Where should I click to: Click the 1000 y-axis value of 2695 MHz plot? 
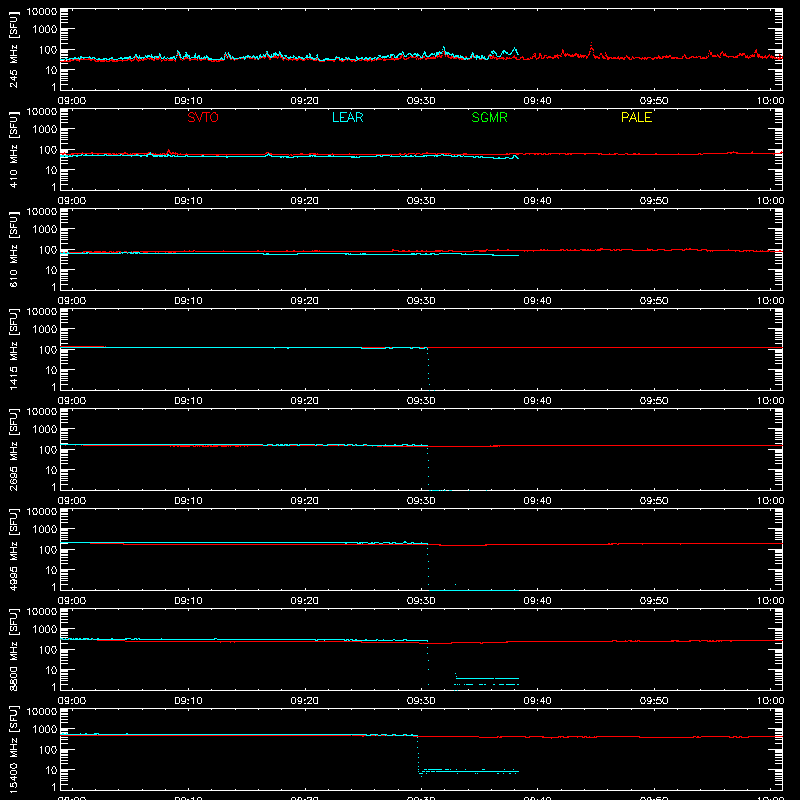tap(45, 429)
